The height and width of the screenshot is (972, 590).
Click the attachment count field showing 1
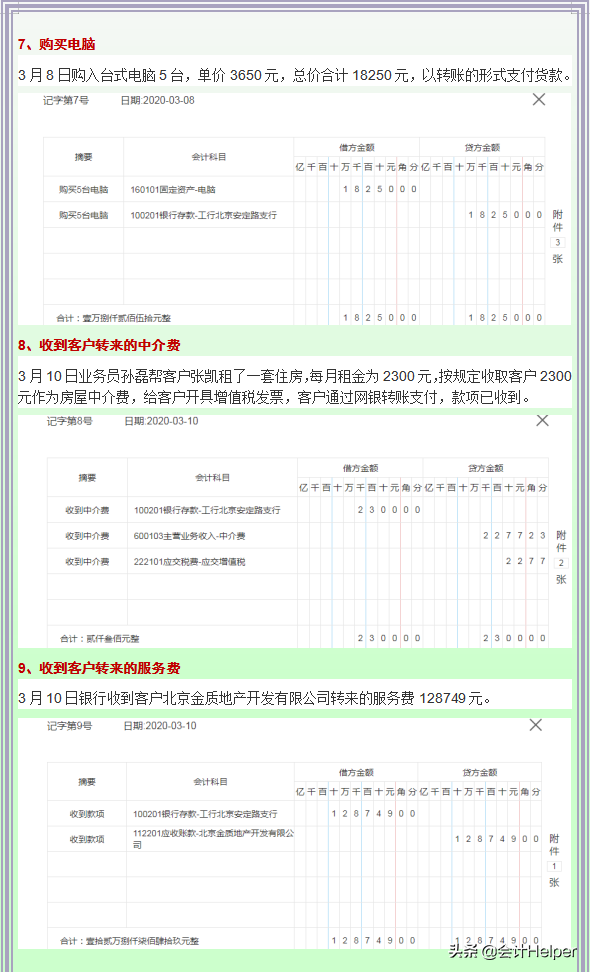pyautogui.click(x=554, y=867)
